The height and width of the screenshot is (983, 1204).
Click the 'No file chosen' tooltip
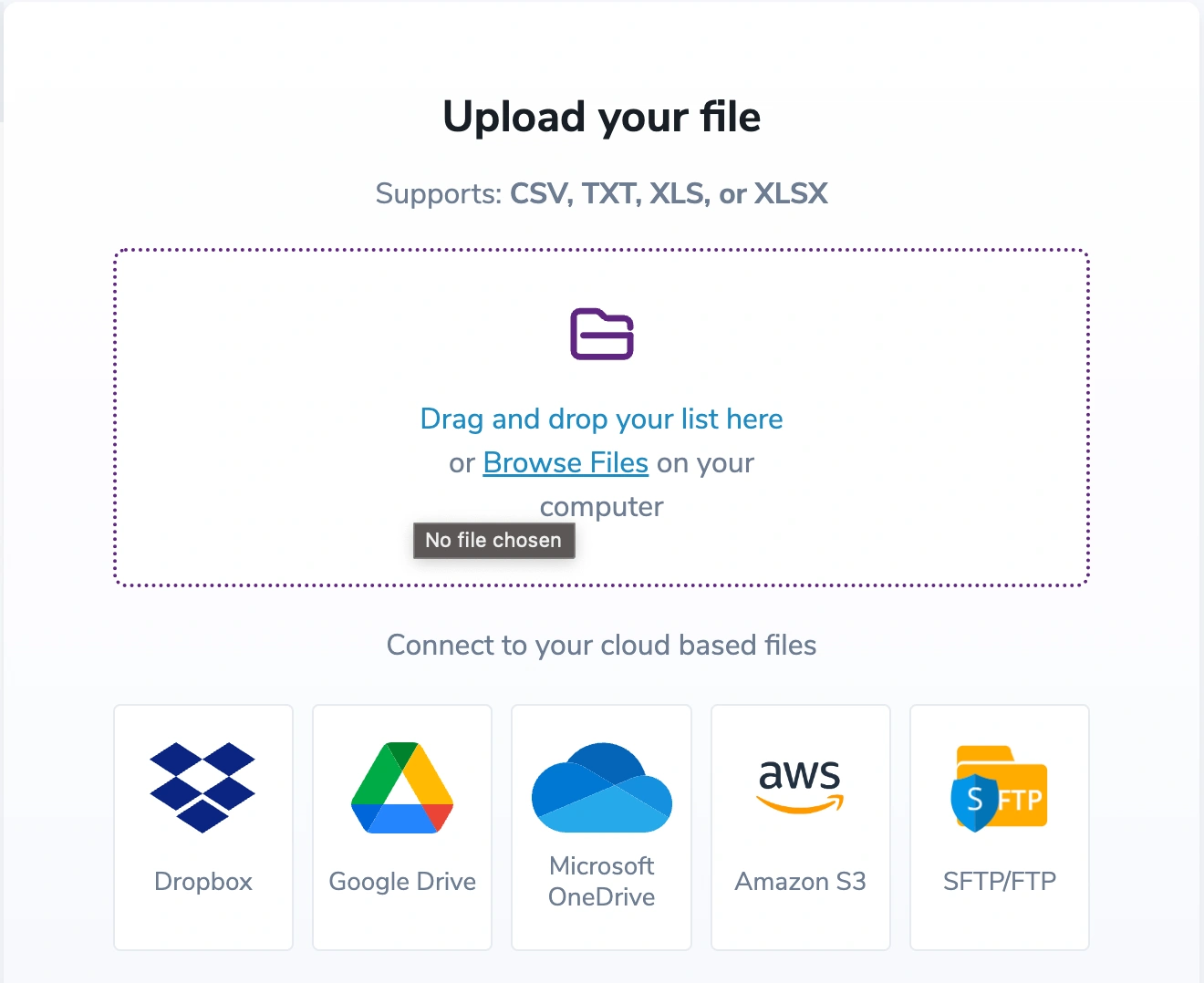(493, 540)
